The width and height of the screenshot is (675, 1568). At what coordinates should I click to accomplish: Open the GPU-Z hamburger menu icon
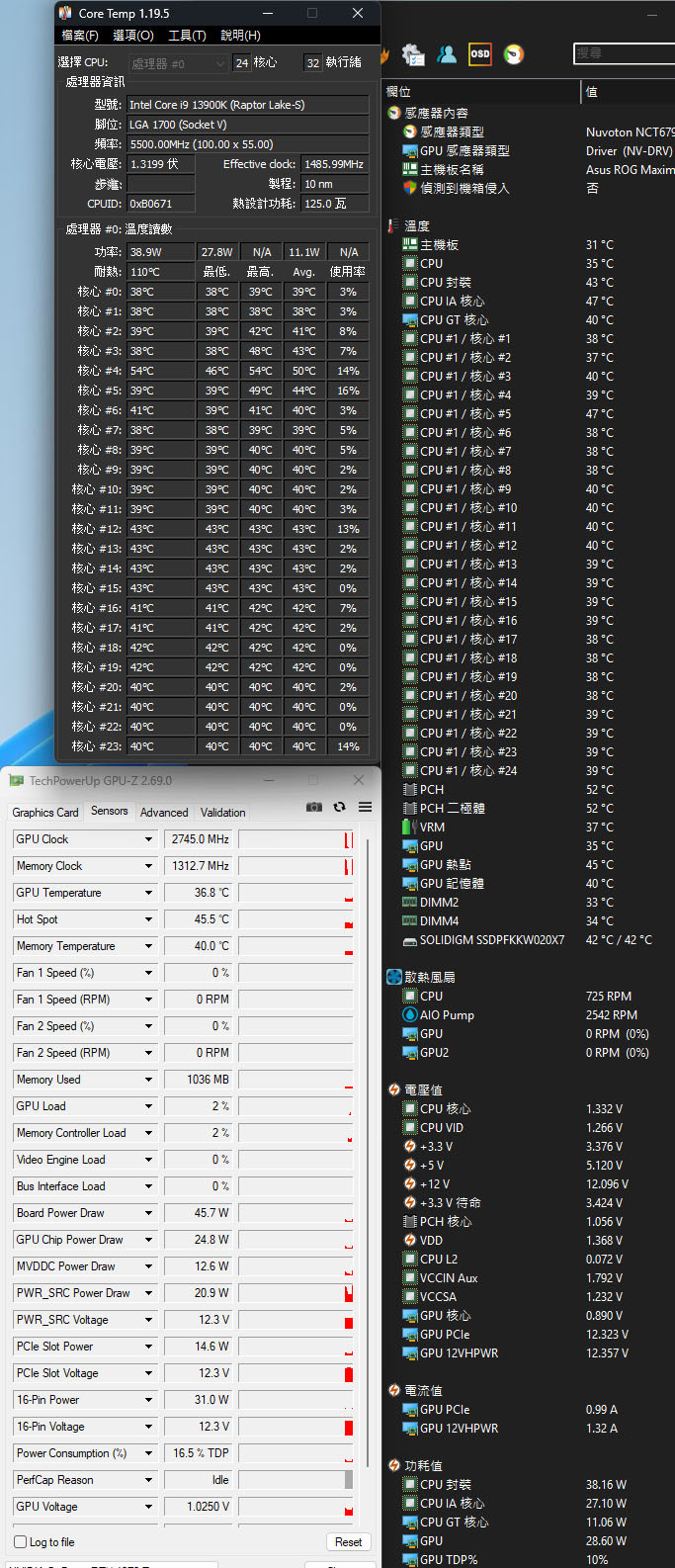[365, 807]
